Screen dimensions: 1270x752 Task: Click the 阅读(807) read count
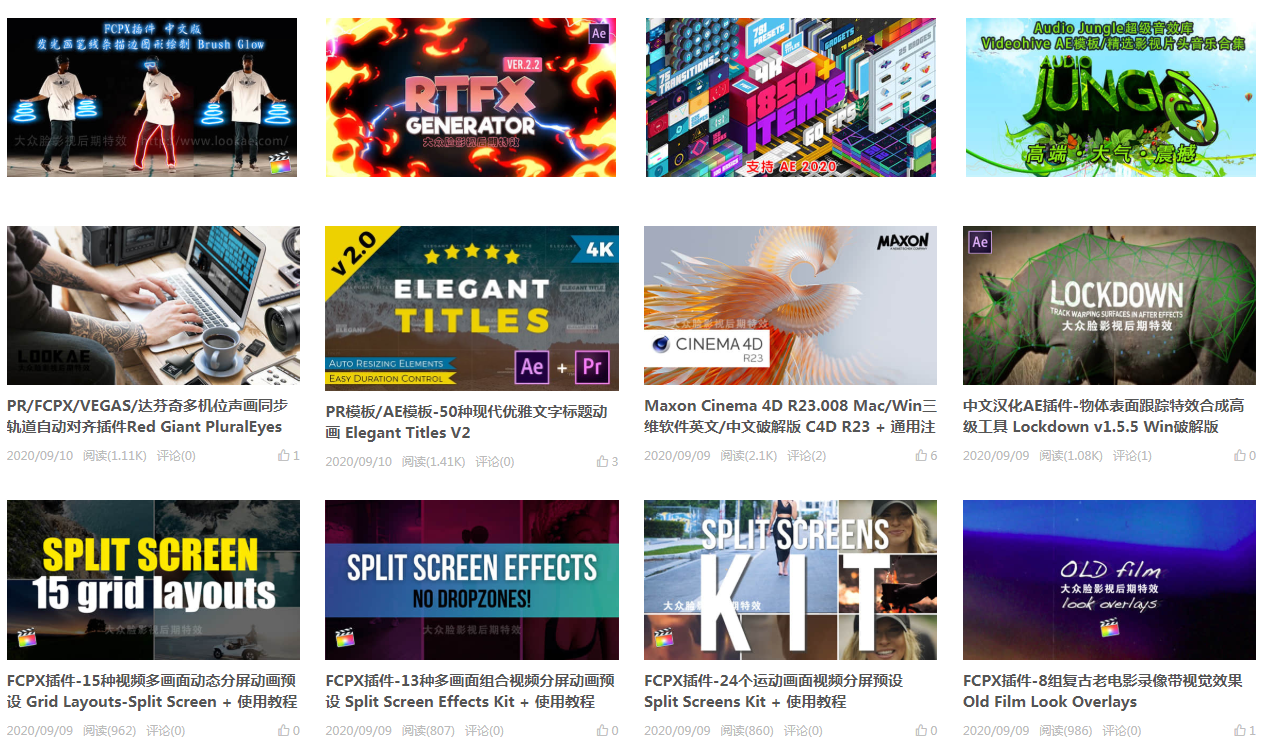click(x=429, y=731)
